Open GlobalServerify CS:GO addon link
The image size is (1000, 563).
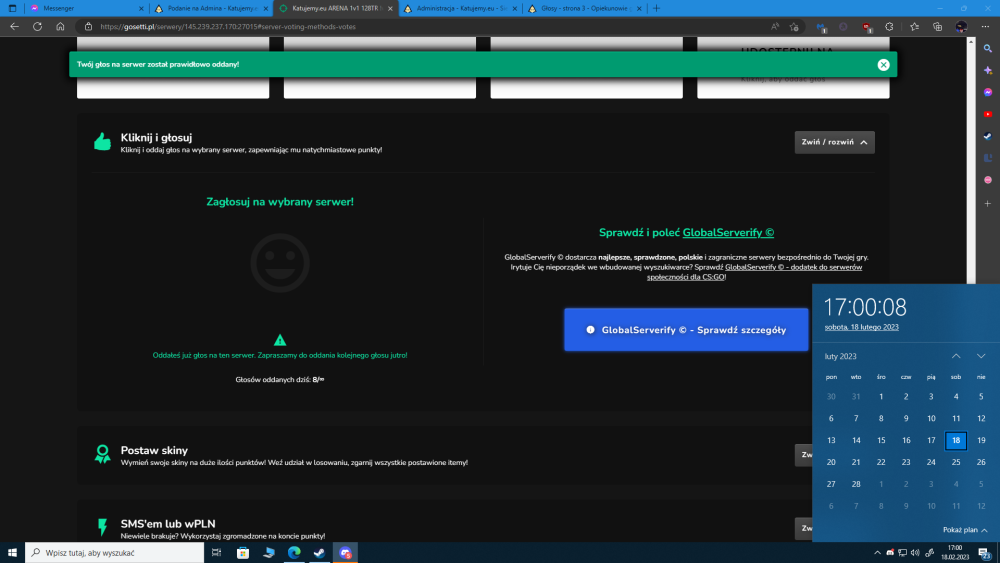click(x=754, y=272)
